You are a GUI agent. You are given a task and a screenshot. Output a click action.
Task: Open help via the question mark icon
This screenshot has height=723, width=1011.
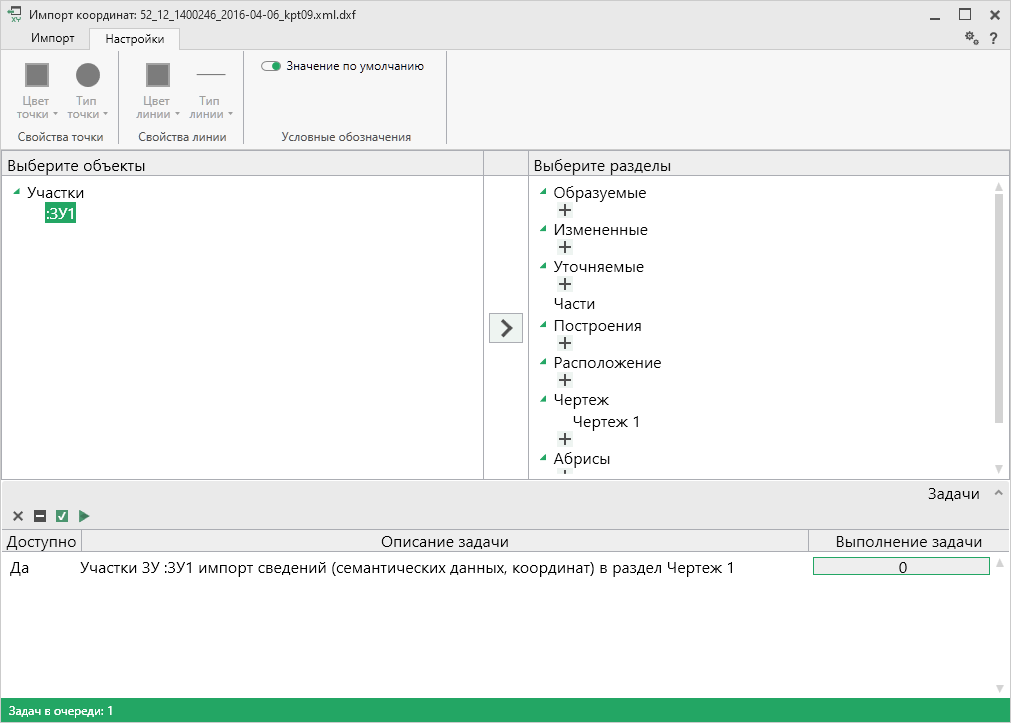pyautogui.click(x=993, y=38)
